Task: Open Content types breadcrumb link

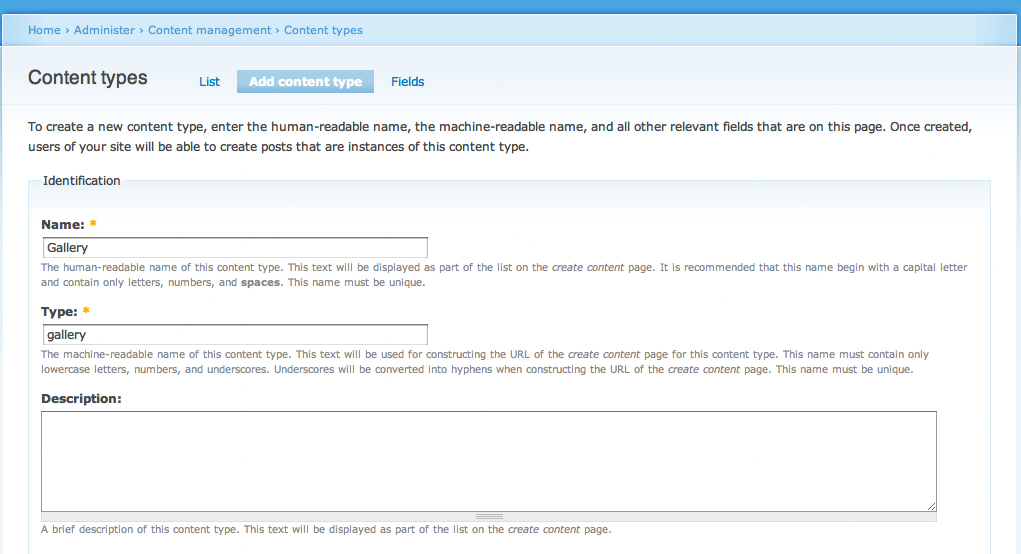Action: [323, 30]
